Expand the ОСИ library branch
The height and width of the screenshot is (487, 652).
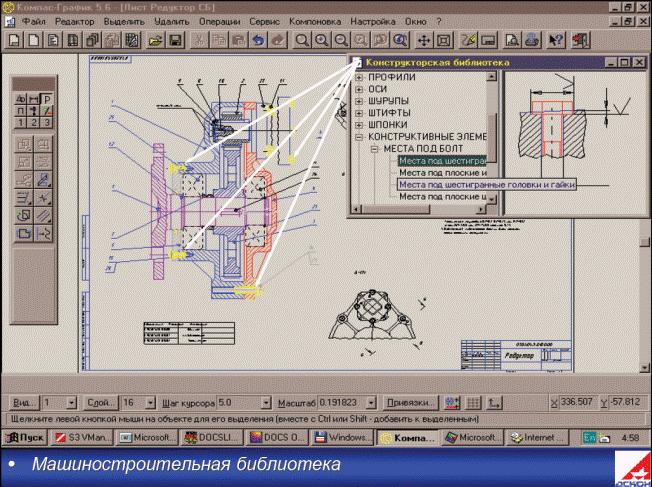(x=359, y=89)
